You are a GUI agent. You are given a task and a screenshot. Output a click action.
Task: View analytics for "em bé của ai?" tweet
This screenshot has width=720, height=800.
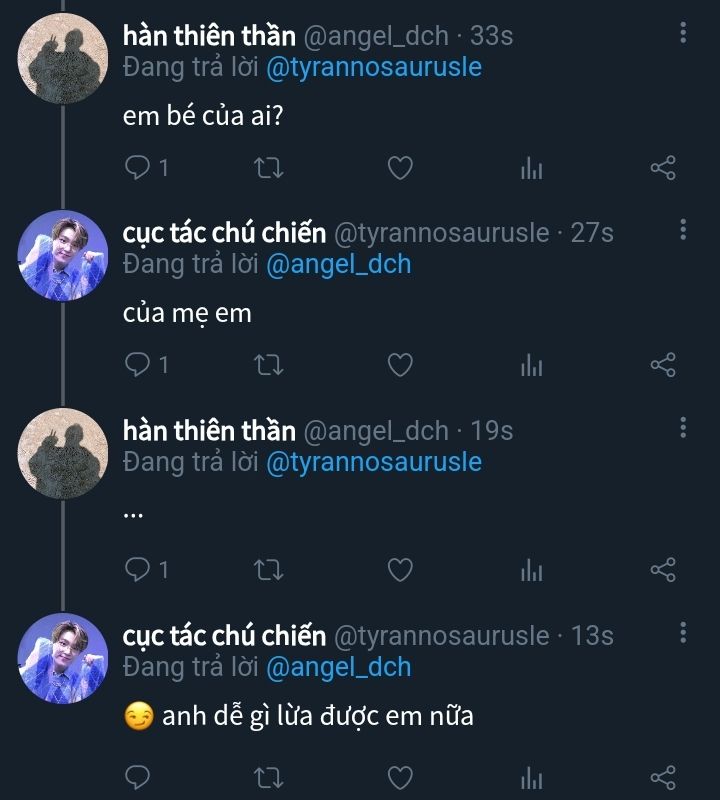point(531,169)
